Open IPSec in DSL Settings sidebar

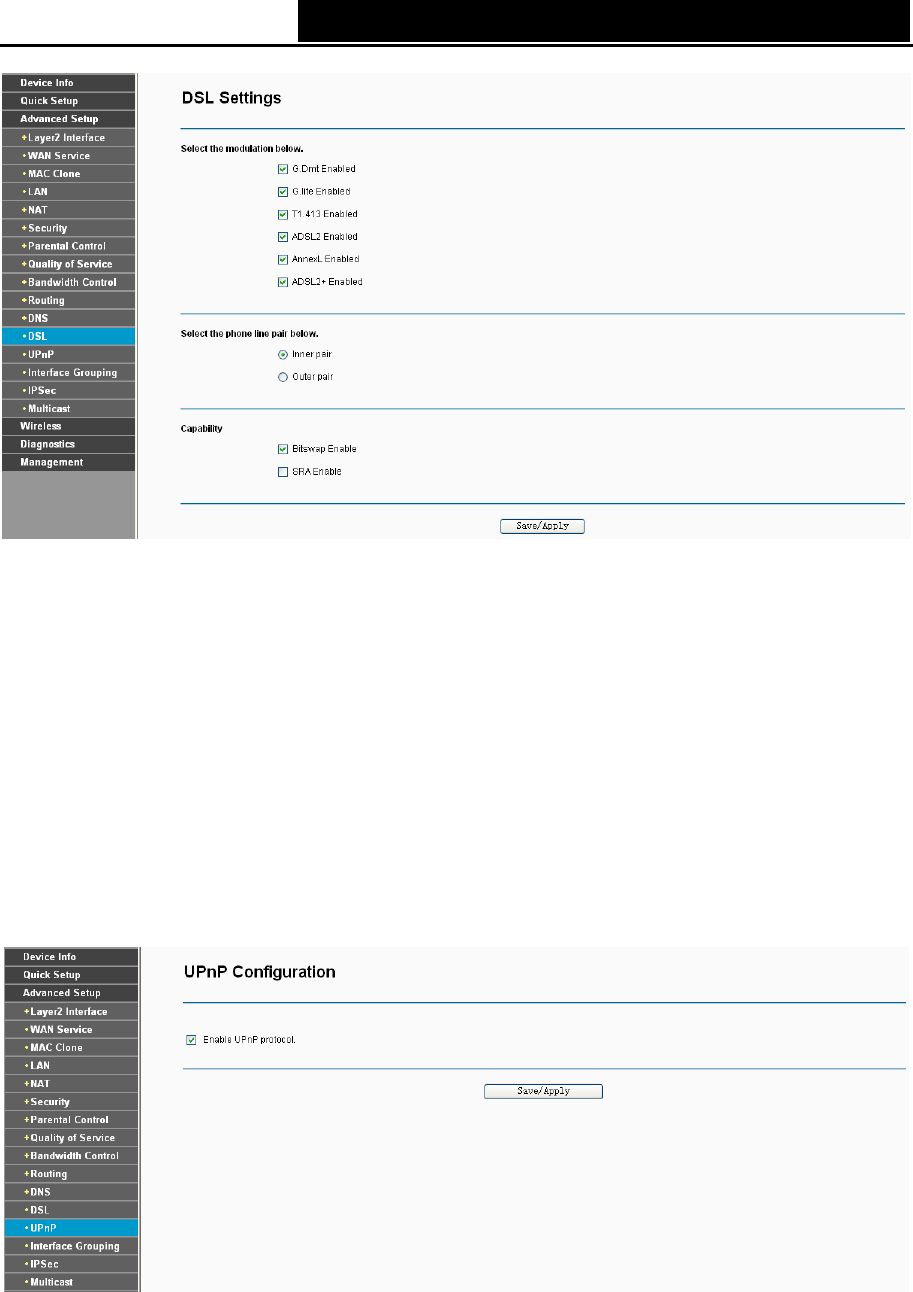68,391
